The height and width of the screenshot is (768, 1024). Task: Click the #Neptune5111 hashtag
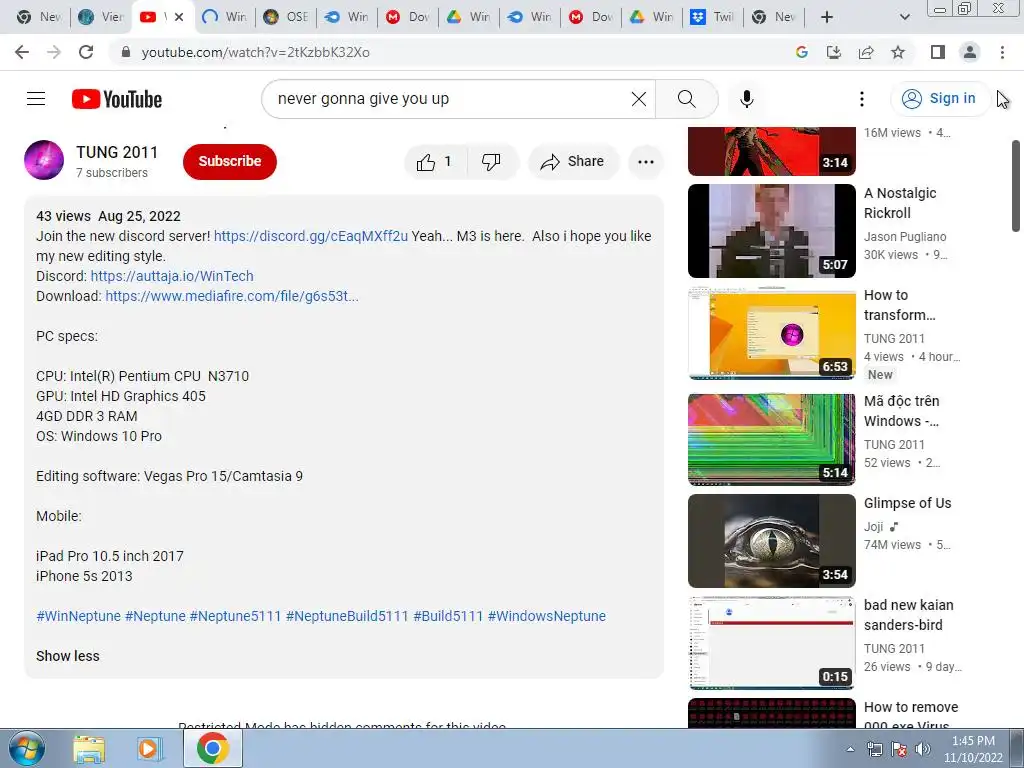(x=235, y=616)
